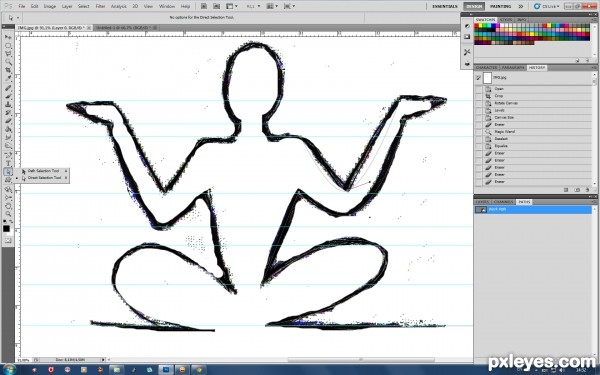The image size is (600, 375).
Task: Choose Path Selection Tool from flyout
Action: [x=44, y=171]
